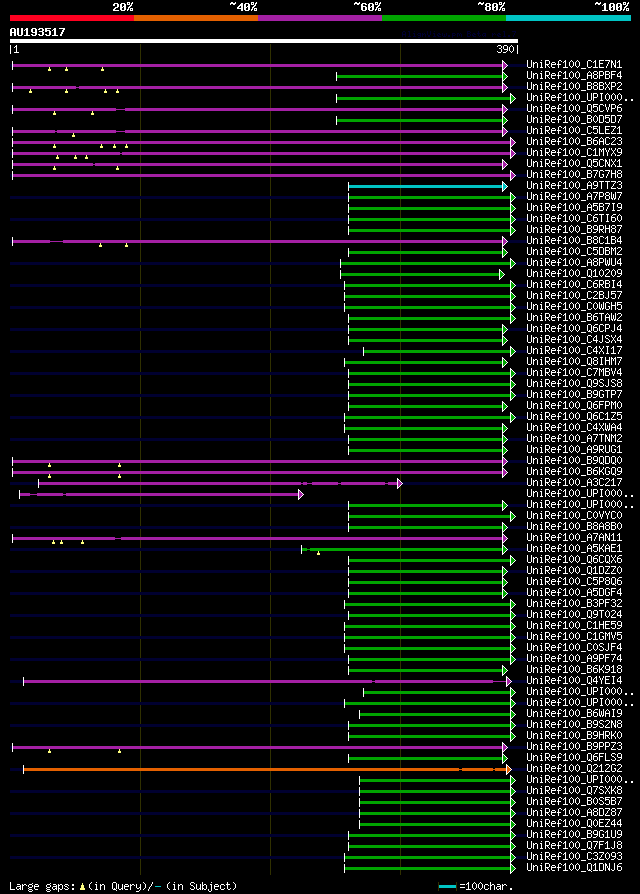640x894 pixels.
Task: Open hit UniRef100_C1E7N1
Action: point(574,64)
